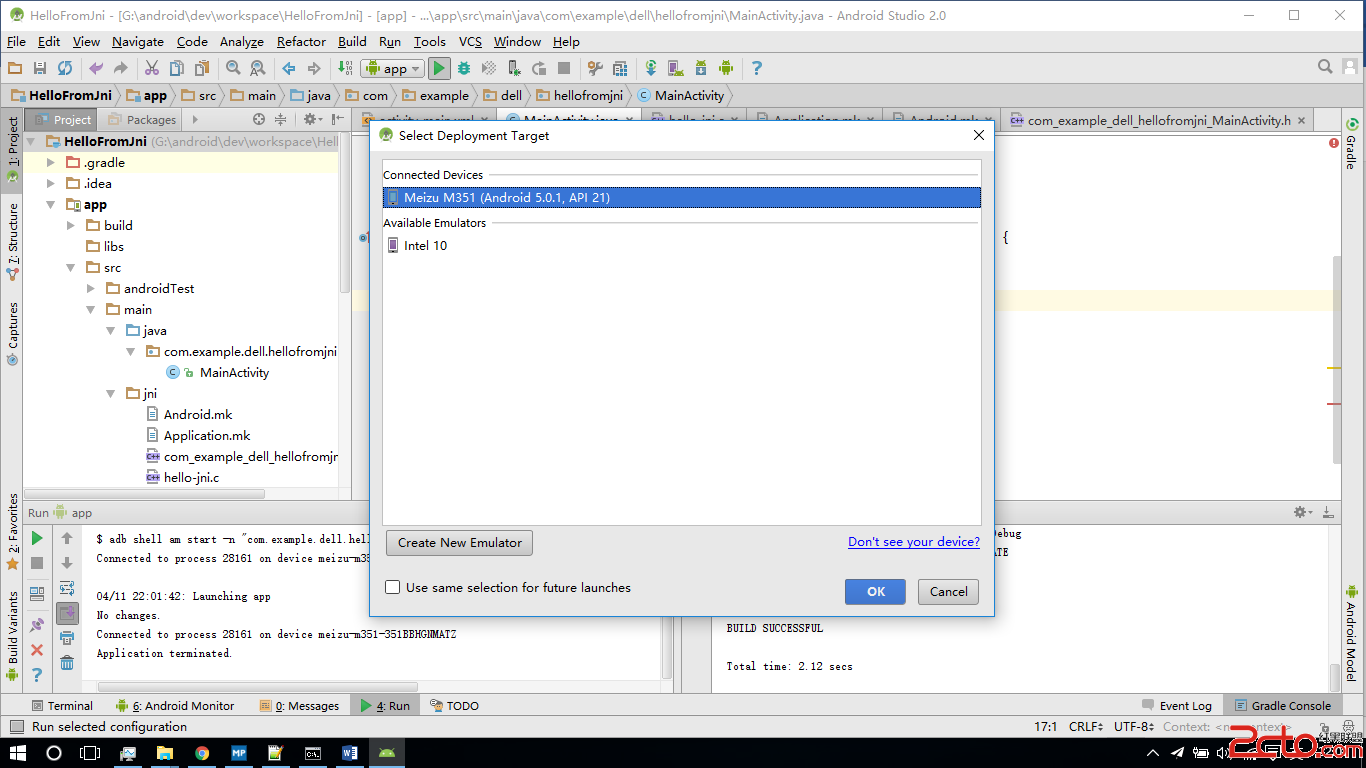Open the AVD Manager toolbar icon
1366x768 pixels.
[676, 68]
